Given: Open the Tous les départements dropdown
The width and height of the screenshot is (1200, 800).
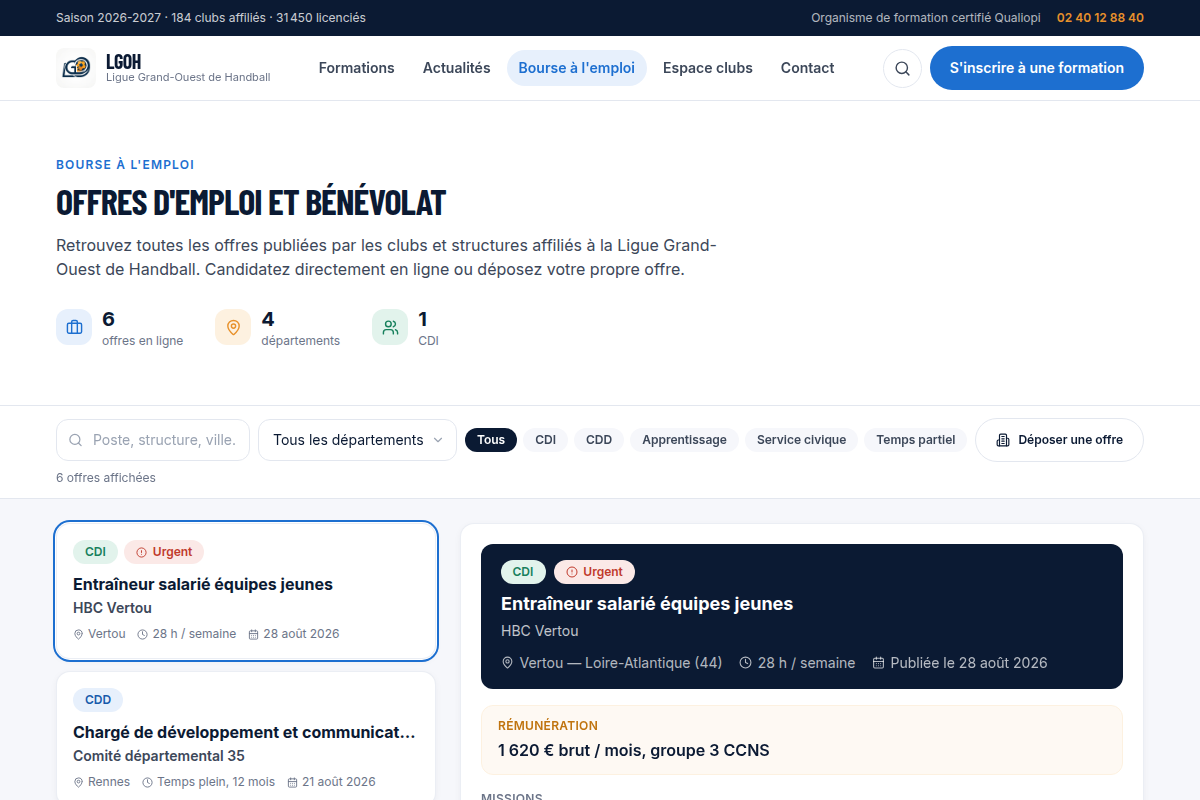Looking at the screenshot, I should click(357, 440).
